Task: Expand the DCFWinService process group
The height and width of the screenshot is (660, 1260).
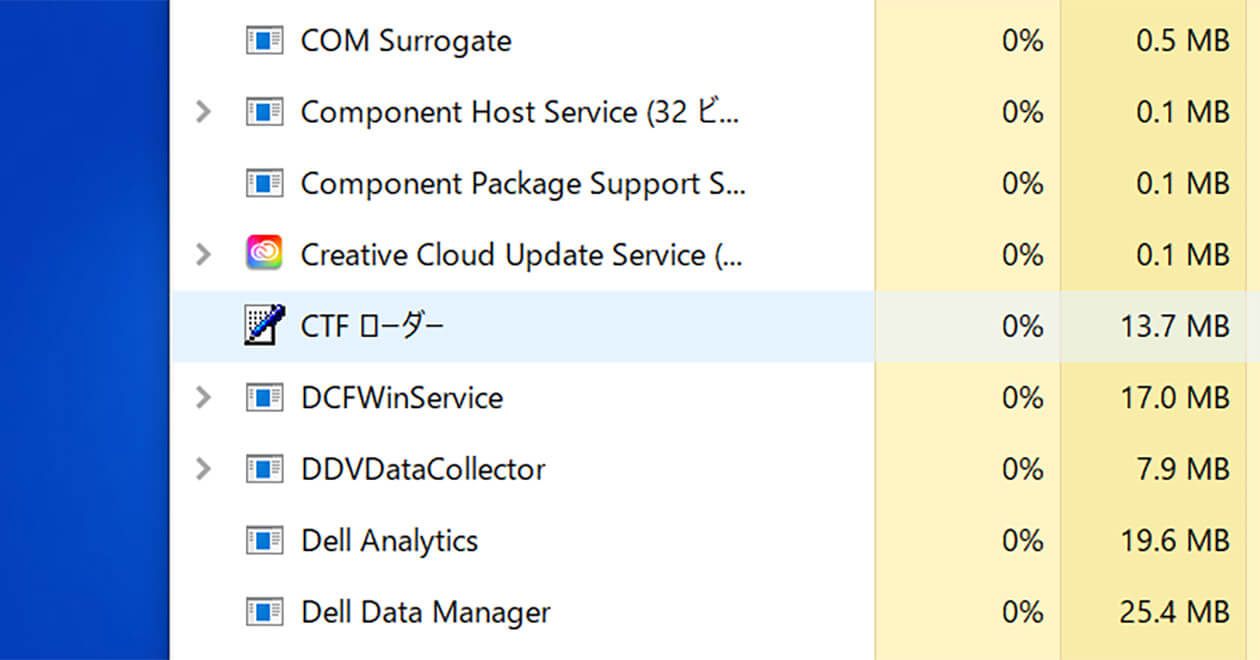Action: [x=203, y=397]
